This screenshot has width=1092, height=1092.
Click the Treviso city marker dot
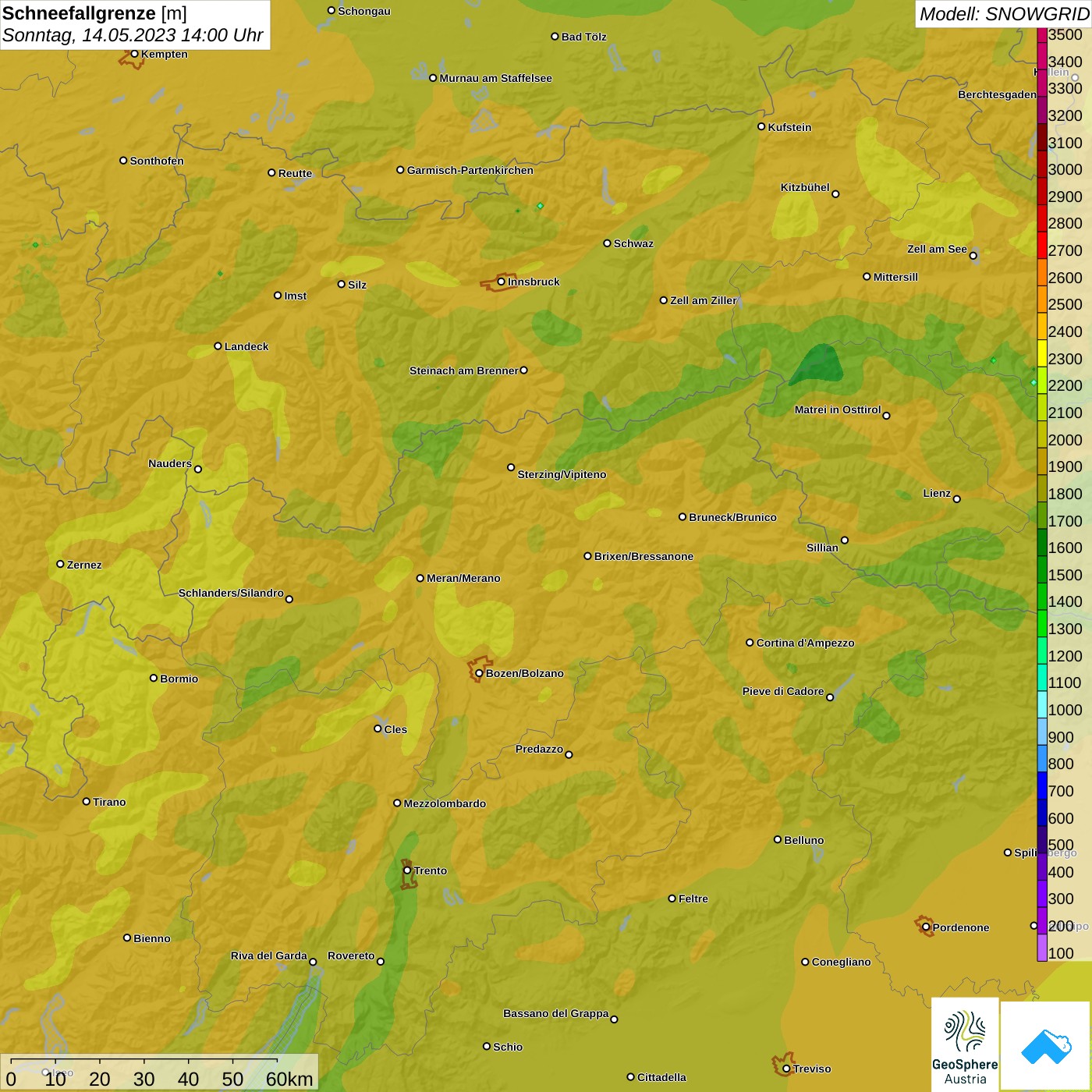[x=787, y=1069]
